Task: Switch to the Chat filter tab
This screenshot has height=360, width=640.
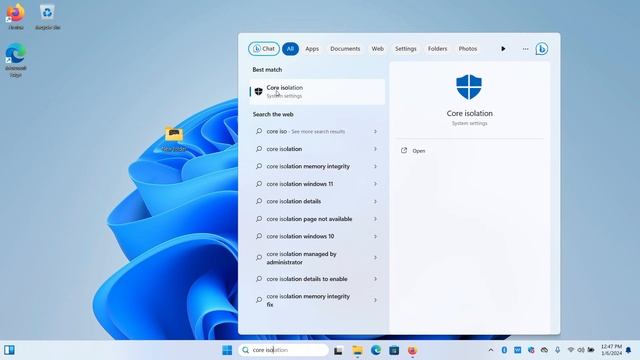Action: tap(264, 49)
